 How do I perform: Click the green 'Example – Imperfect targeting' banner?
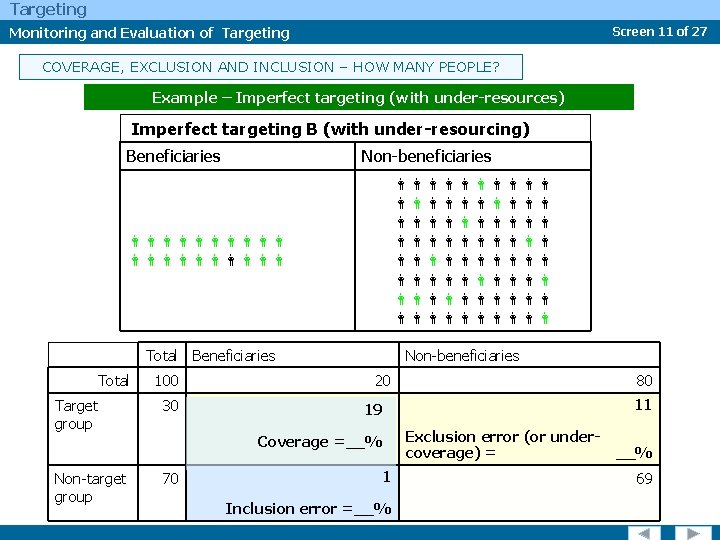359,97
